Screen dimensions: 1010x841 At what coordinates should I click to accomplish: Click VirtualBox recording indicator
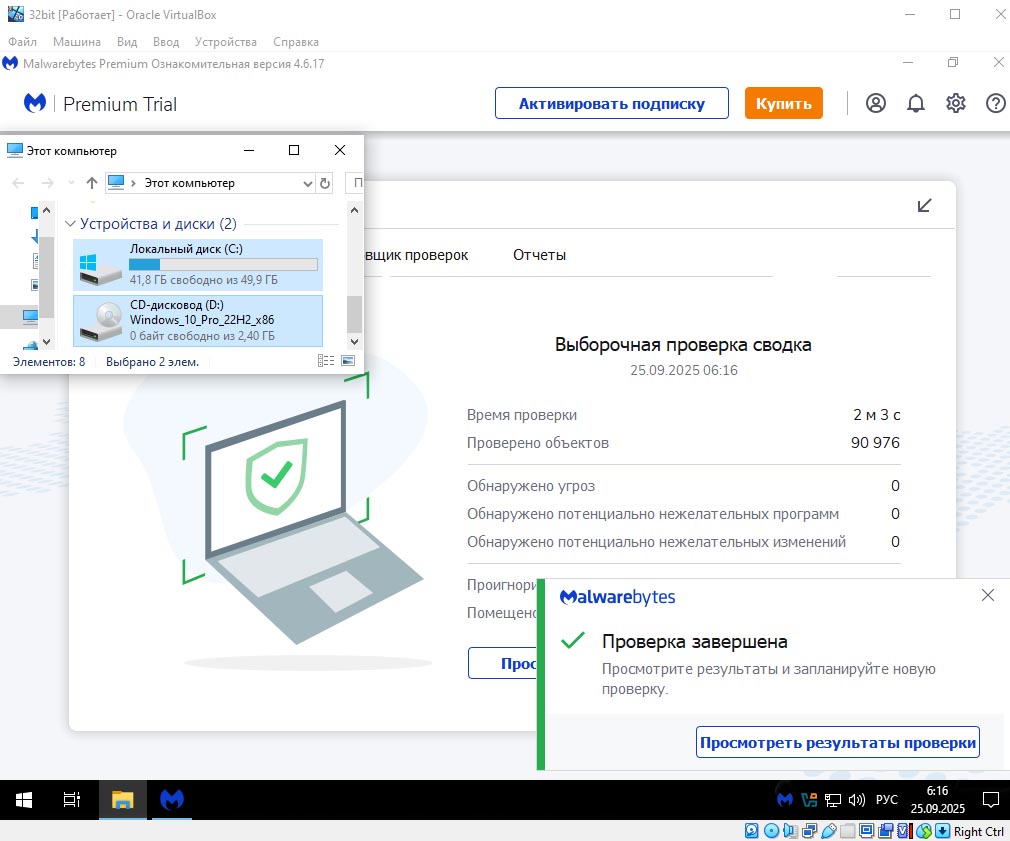[x=886, y=831]
